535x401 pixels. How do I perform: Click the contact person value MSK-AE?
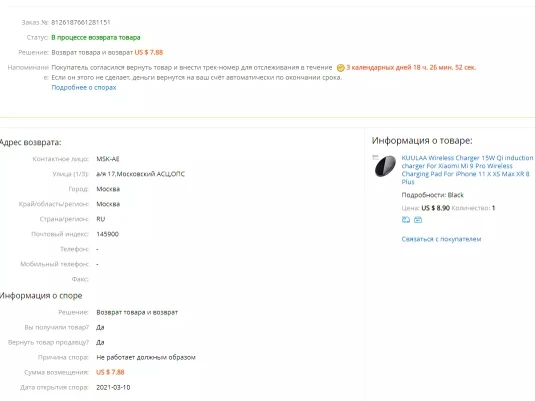pyautogui.click(x=108, y=159)
